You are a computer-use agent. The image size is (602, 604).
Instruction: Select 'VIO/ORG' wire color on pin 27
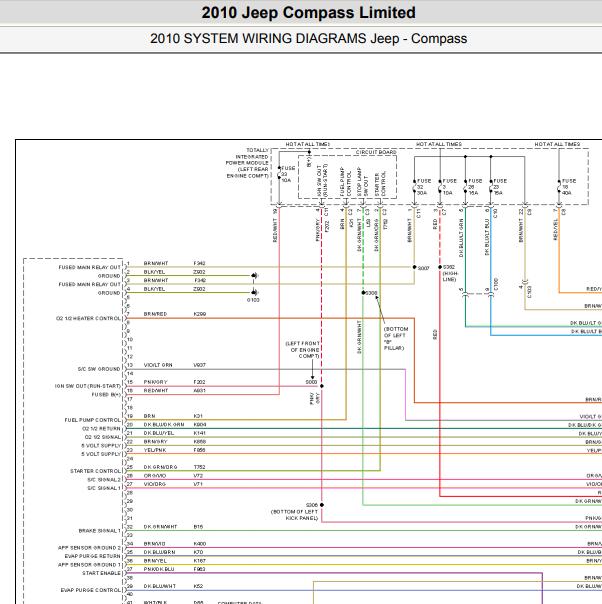pyautogui.click(x=155, y=484)
